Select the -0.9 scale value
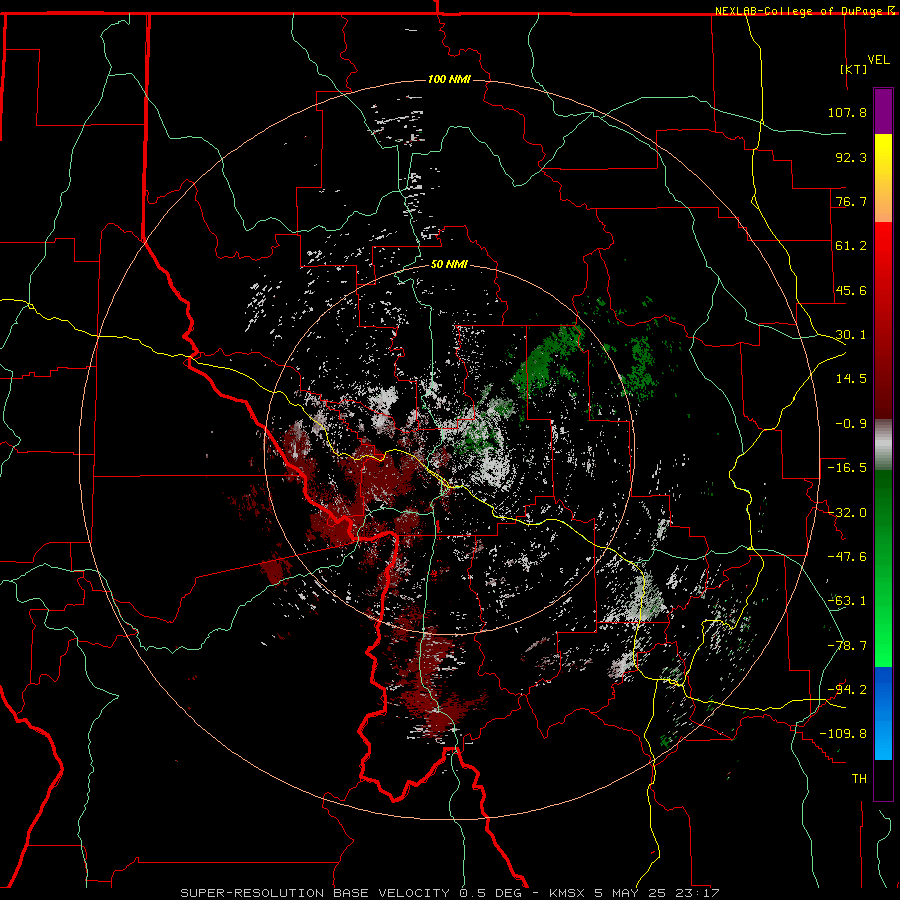Screen dimensions: 900x900 tap(851, 424)
